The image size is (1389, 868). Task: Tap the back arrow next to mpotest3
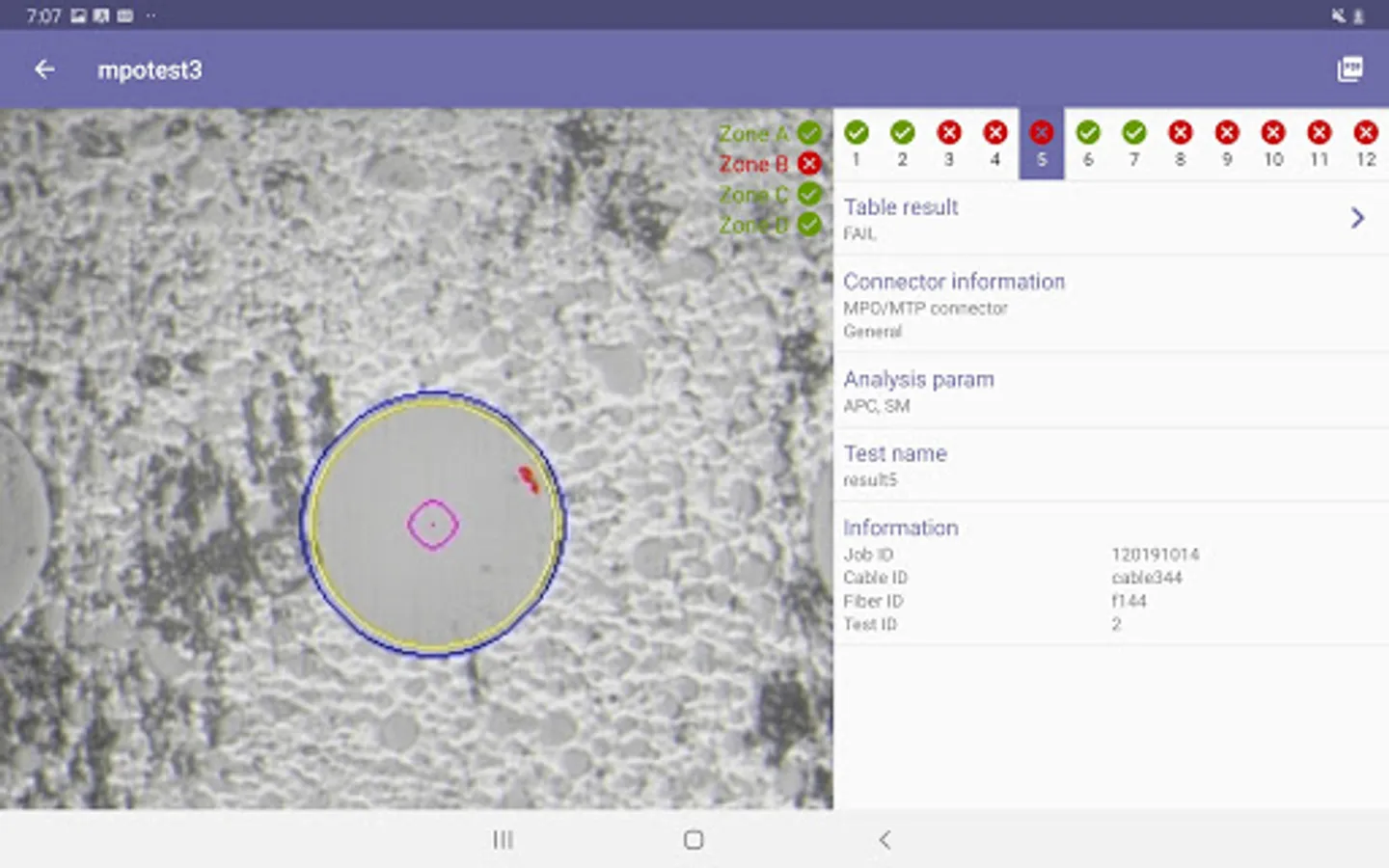coord(44,69)
